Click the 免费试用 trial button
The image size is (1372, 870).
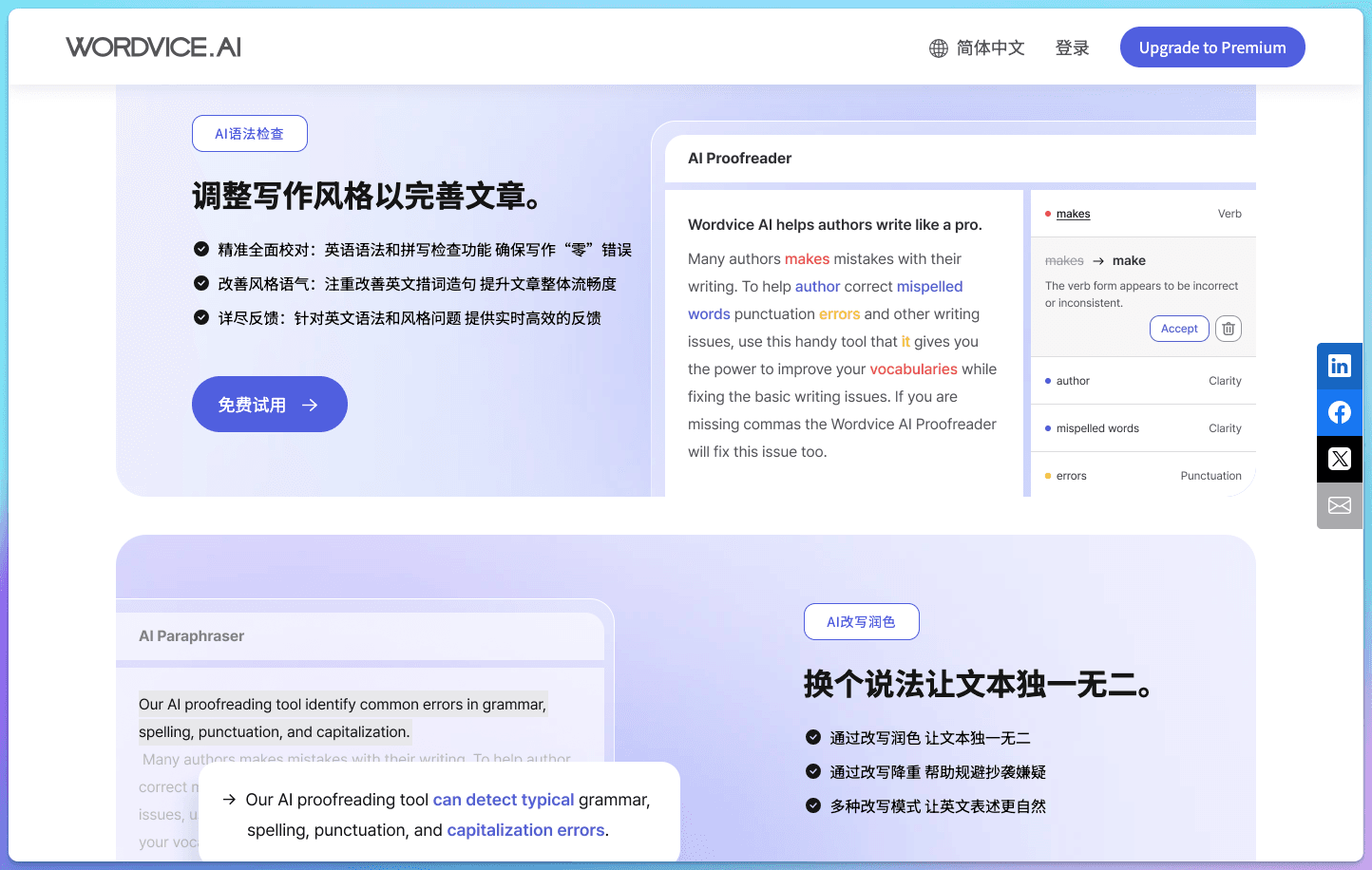[270, 405]
